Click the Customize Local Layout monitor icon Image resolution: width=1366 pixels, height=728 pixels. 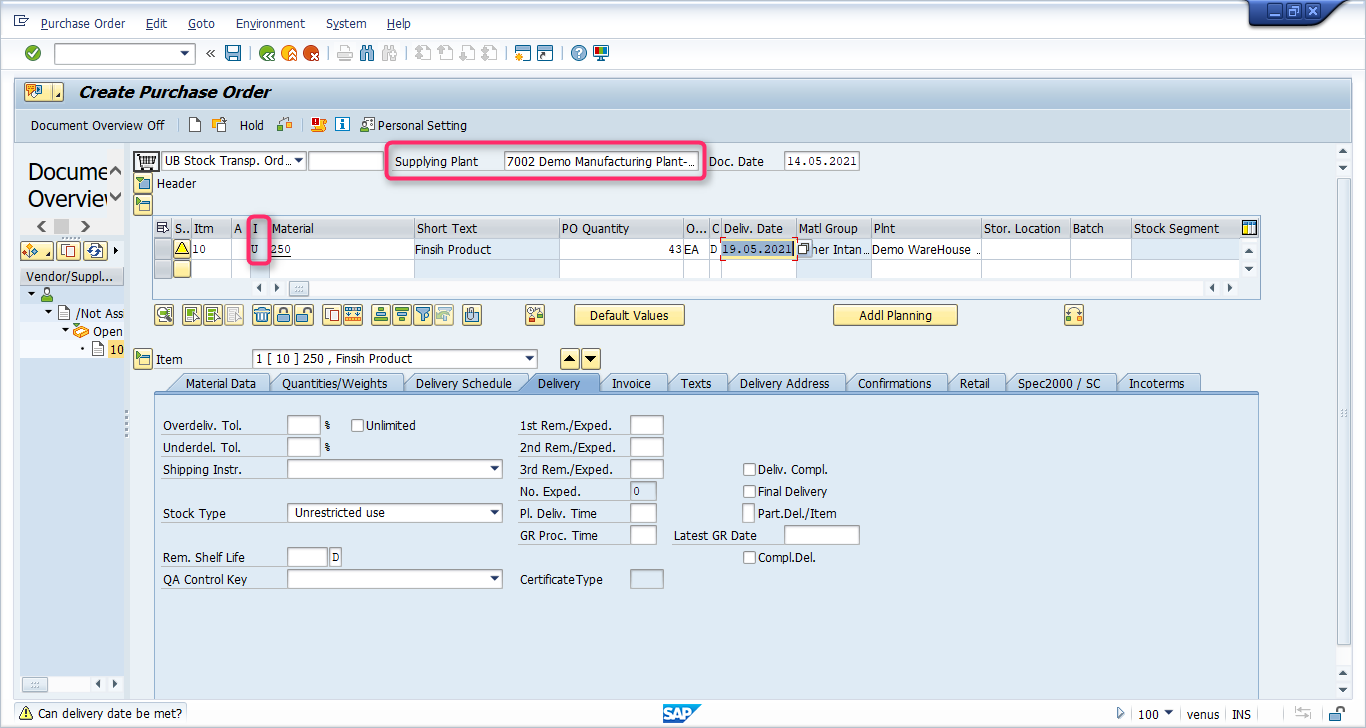[x=601, y=53]
